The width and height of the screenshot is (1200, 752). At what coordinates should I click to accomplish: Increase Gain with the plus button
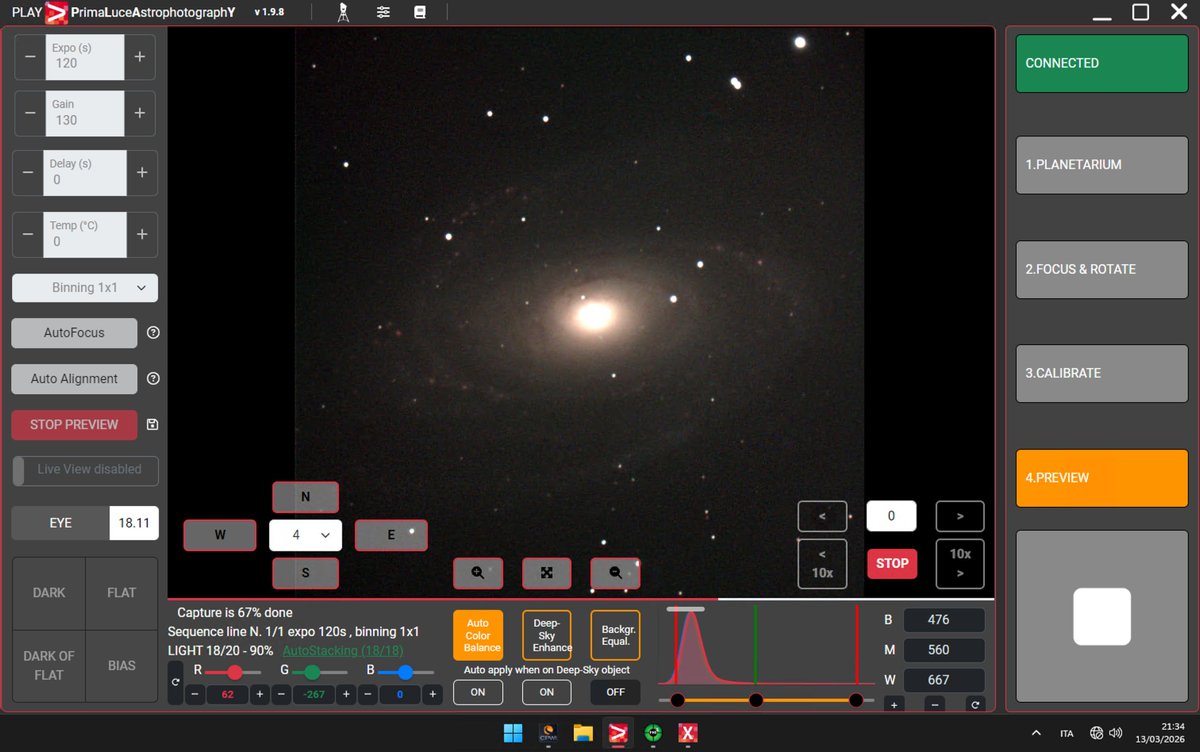(x=140, y=114)
